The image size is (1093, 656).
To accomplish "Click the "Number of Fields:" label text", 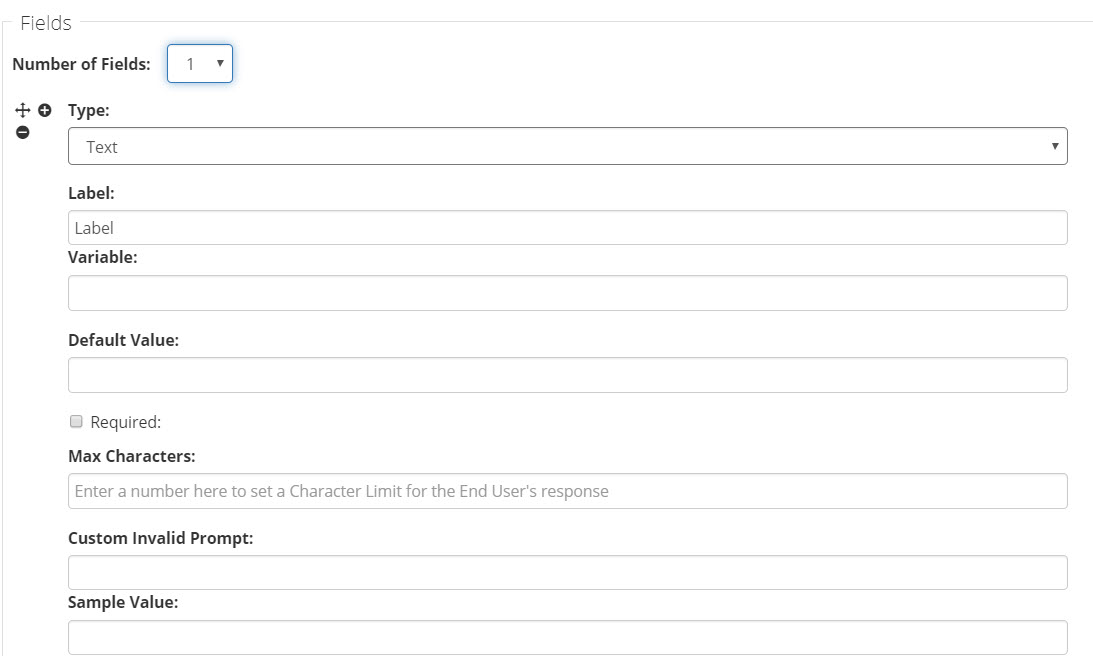I will click(81, 64).
